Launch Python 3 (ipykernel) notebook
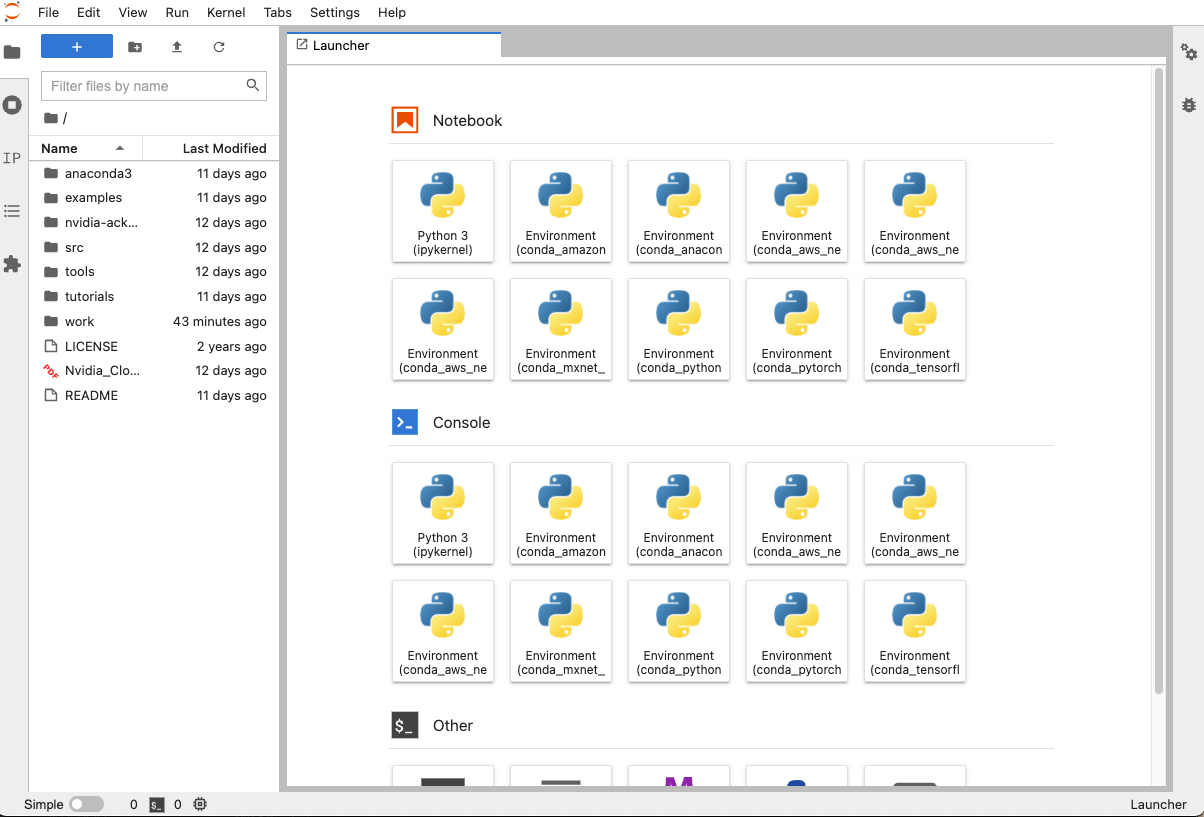Screen dimensions: 1204x817 (x=443, y=211)
